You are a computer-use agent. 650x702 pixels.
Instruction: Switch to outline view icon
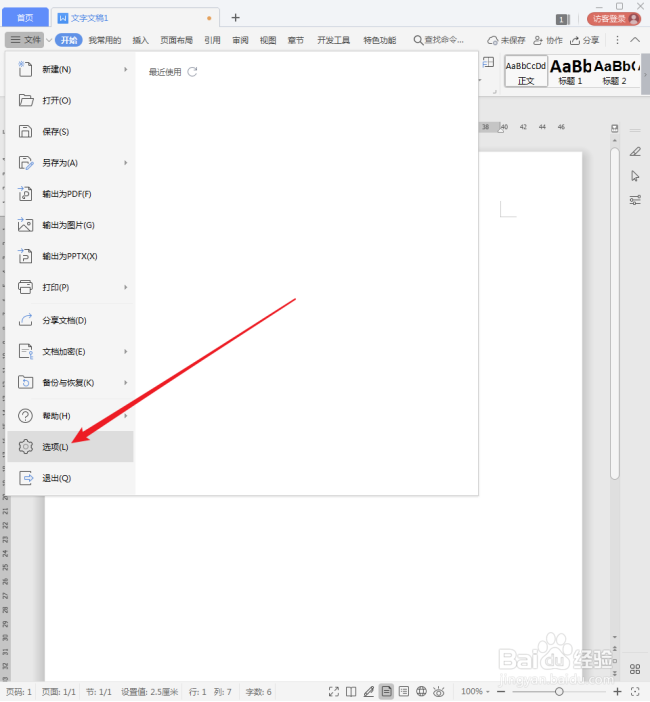coord(404,692)
